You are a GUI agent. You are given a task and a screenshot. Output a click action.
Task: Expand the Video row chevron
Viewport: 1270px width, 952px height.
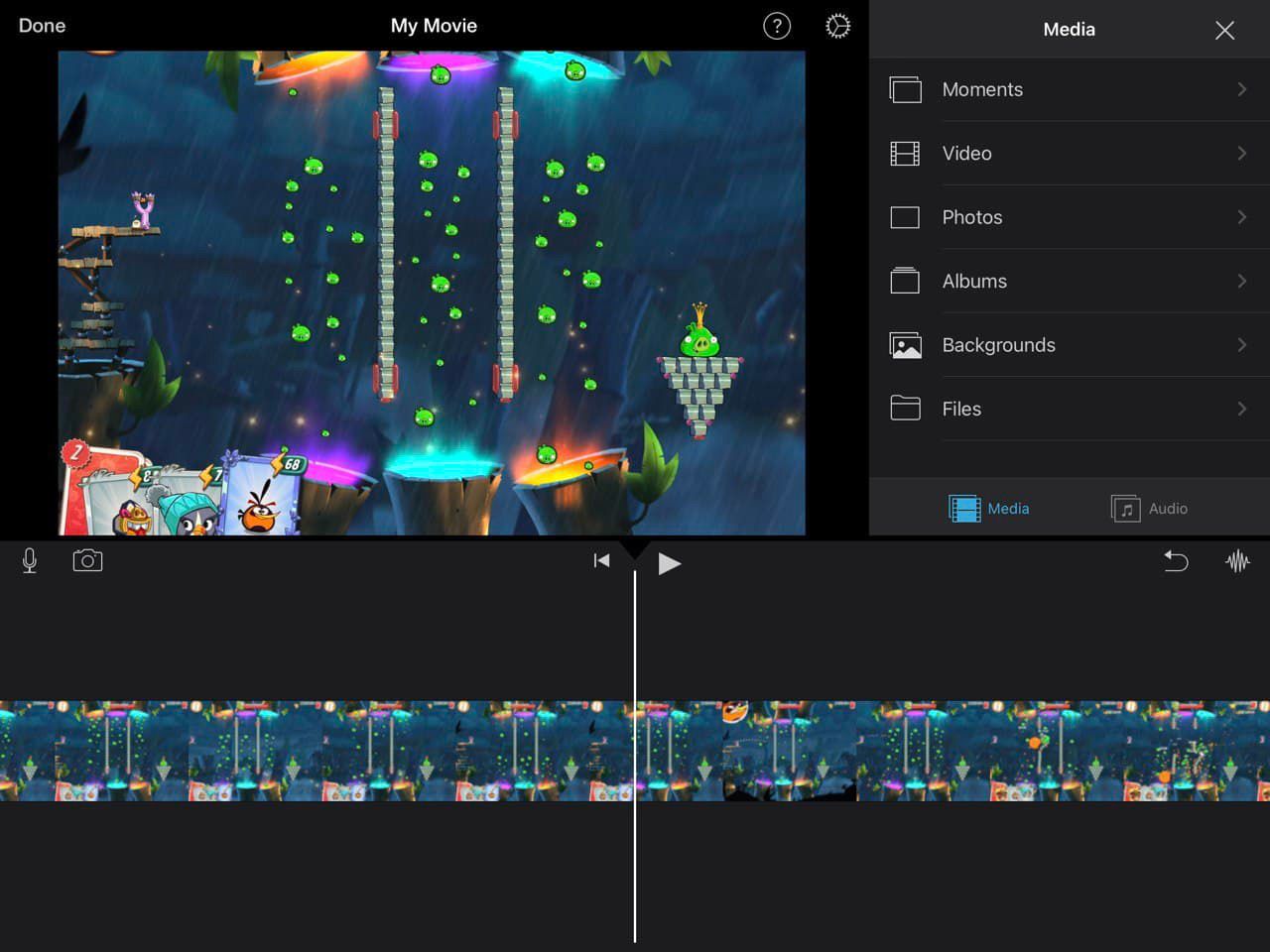click(1241, 153)
